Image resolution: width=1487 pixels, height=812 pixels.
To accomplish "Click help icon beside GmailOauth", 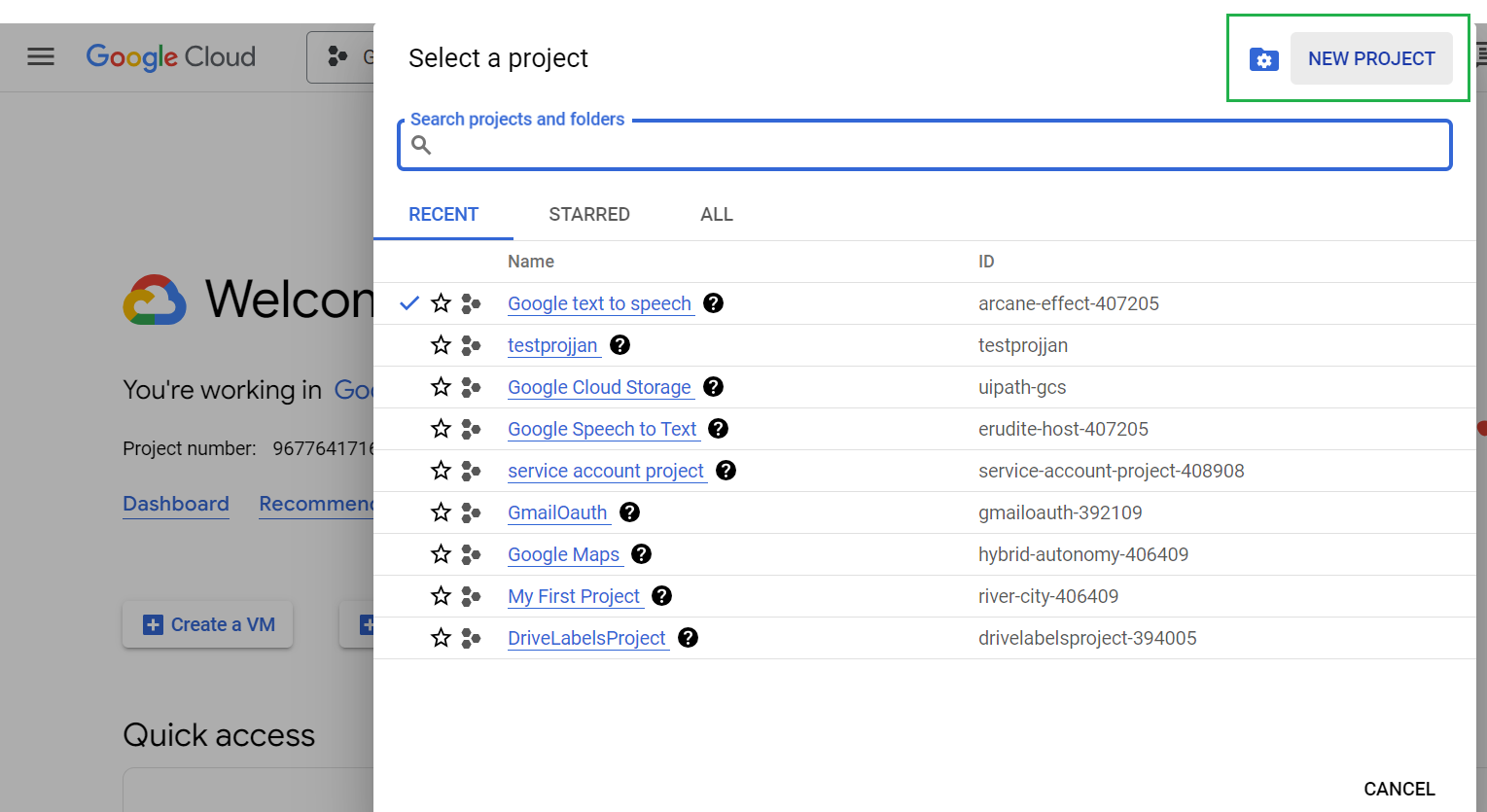I will point(629,512).
